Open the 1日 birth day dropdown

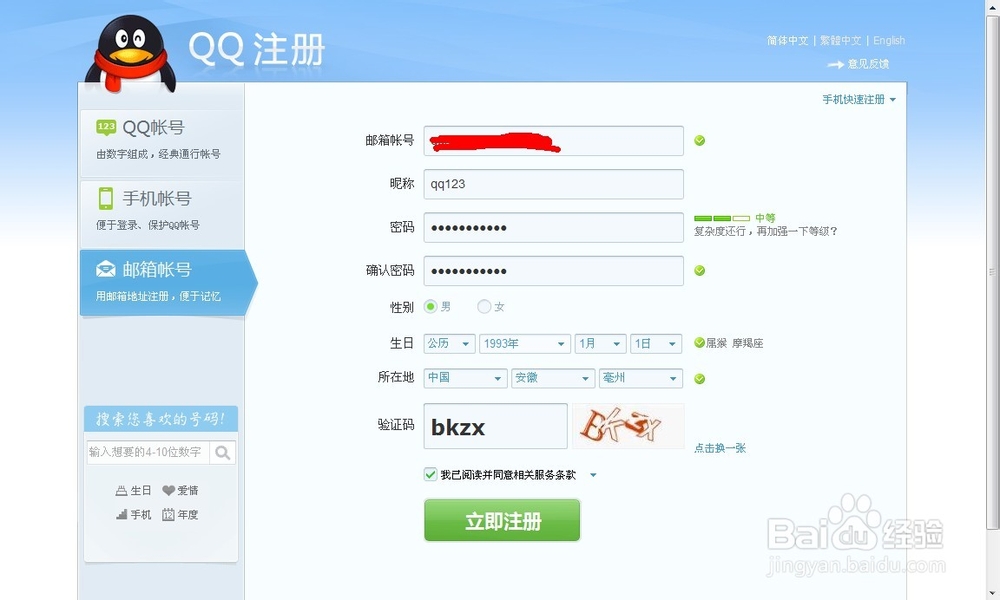coord(656,344)
